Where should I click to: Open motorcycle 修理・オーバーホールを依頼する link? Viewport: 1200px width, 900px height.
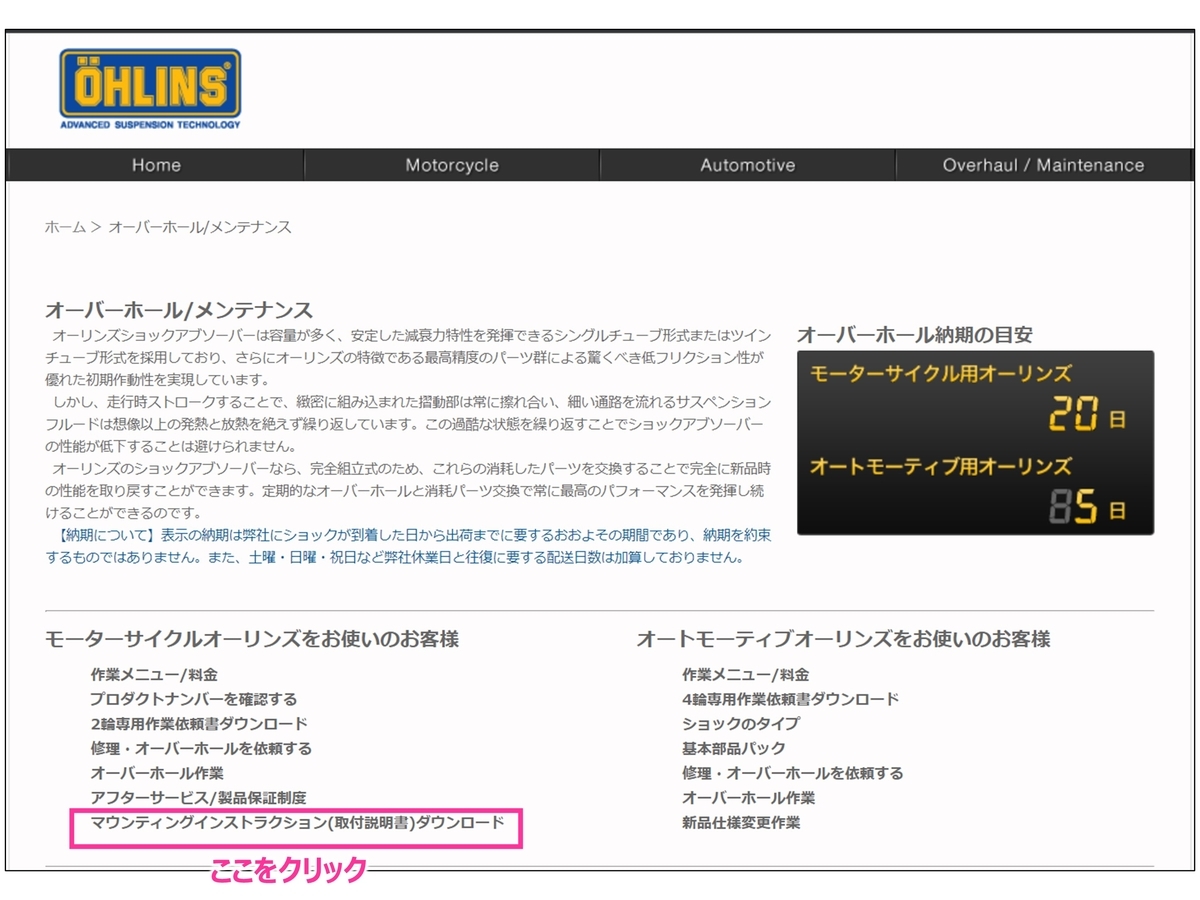201,748
